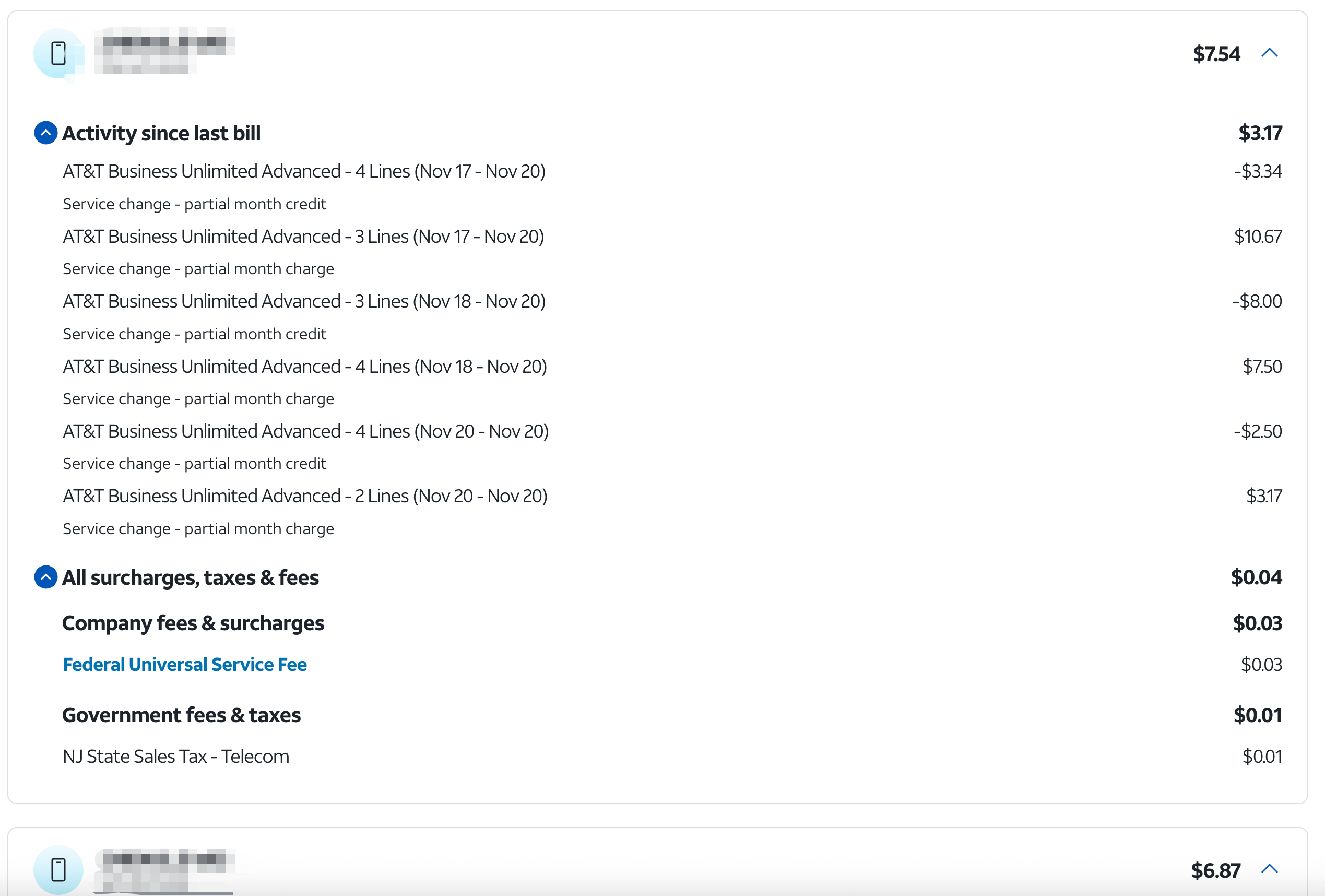Image resolution: width=1325 pixels, height=896 pixels.
Task: Collapse Activity since last bill via blue circle icon
Action: [x=45, y=133]
